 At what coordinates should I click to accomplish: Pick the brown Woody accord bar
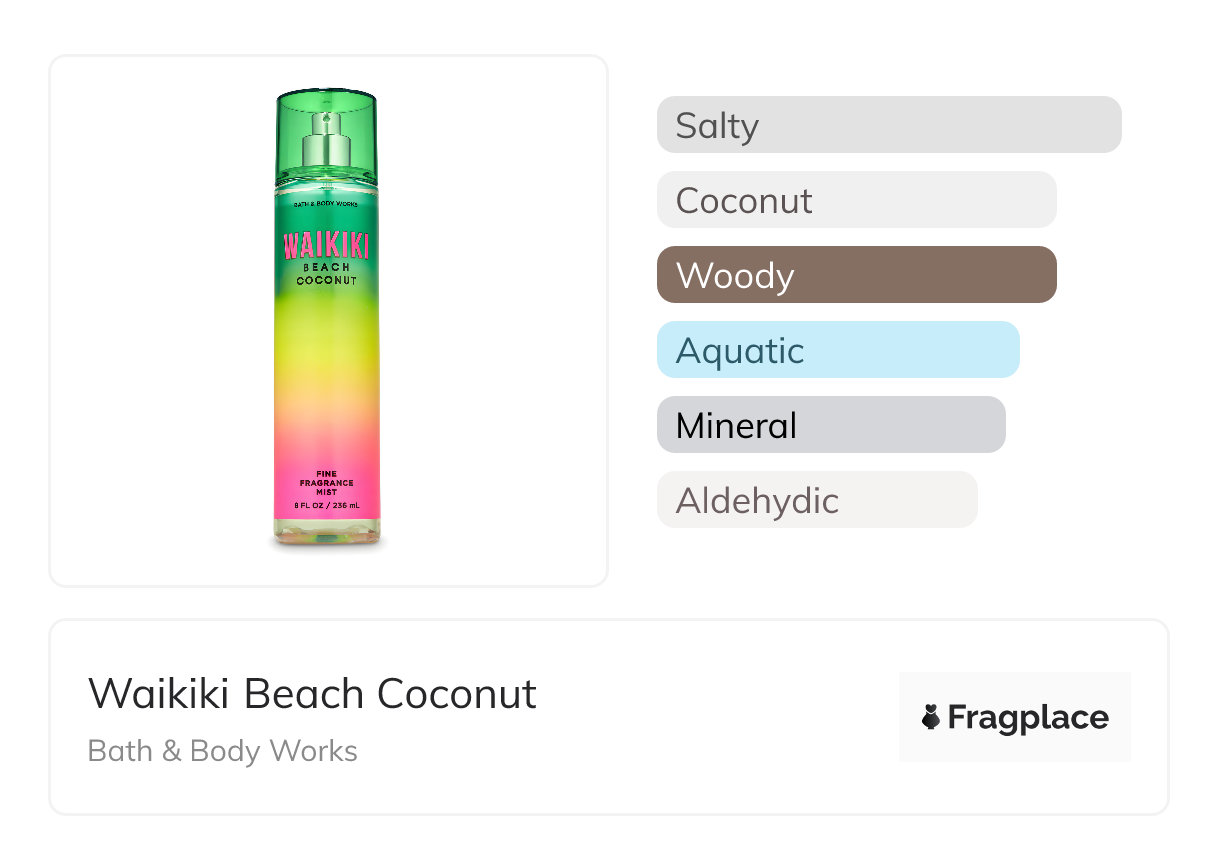(x=856, y=275)
